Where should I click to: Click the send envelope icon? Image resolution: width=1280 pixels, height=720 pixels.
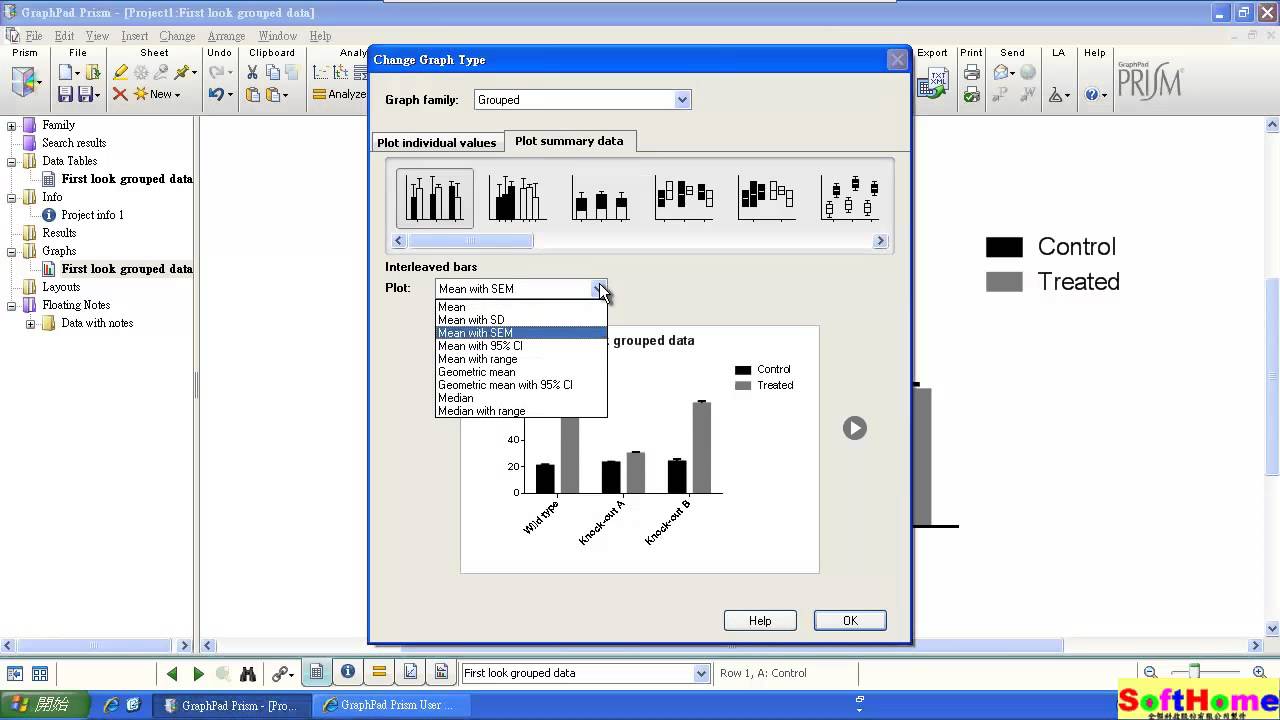click(1001, 72)
